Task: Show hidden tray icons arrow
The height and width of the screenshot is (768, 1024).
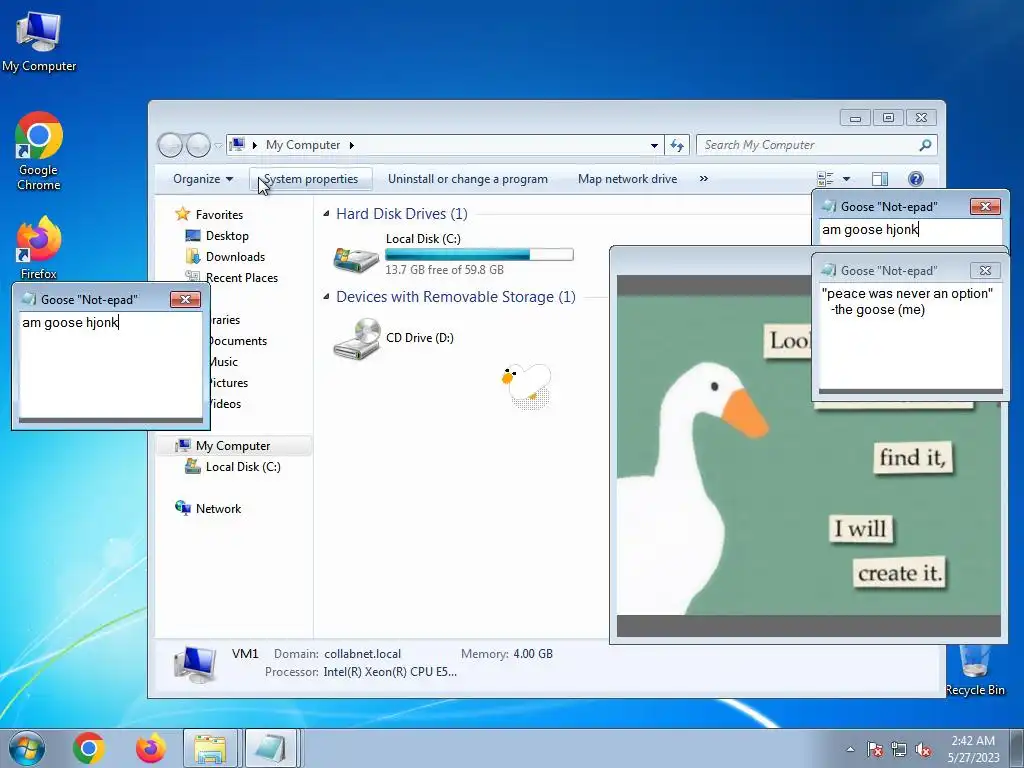Action: pyautogui.click(x=850, y=750)
